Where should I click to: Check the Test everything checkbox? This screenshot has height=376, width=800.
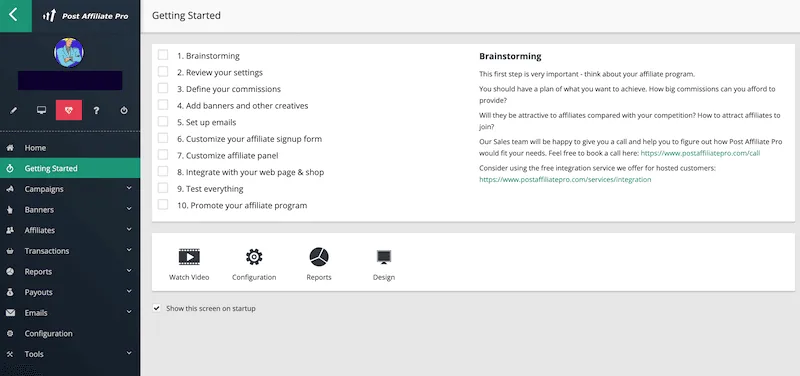(163, 188)
